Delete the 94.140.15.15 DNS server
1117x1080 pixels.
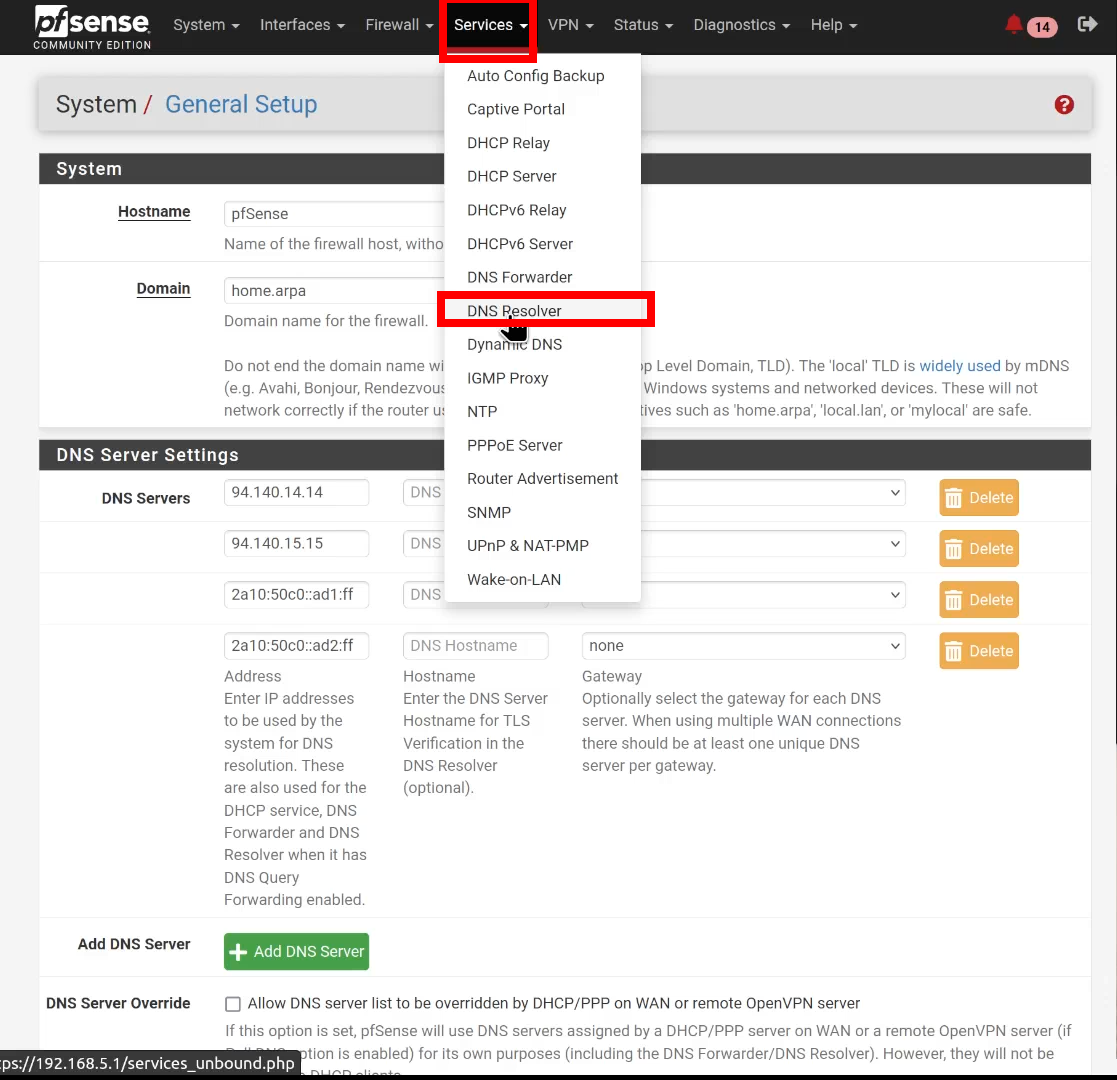979,549
